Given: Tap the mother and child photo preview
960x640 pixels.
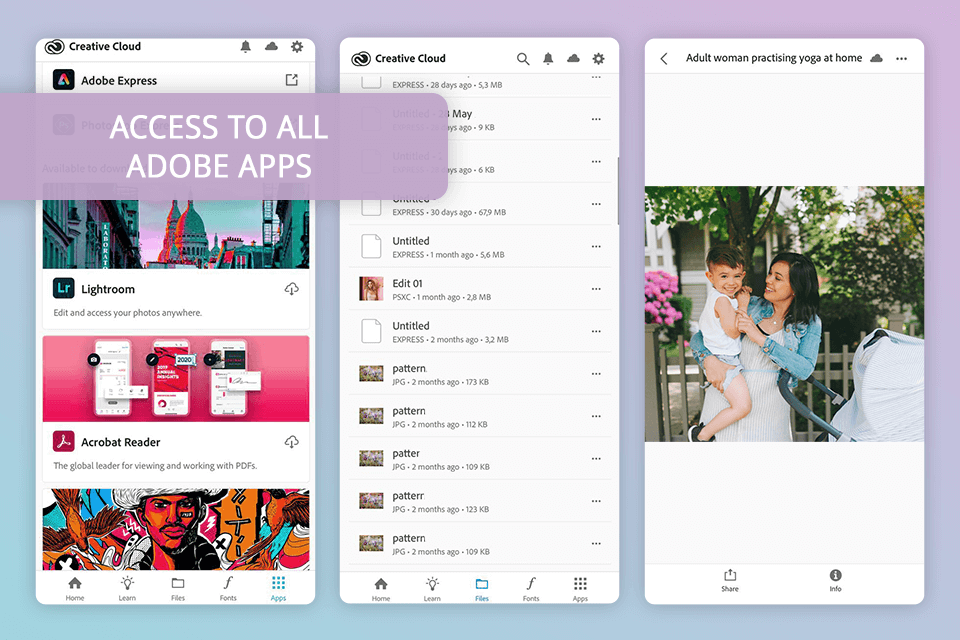Looking at the screenshot, I should 784,314.
